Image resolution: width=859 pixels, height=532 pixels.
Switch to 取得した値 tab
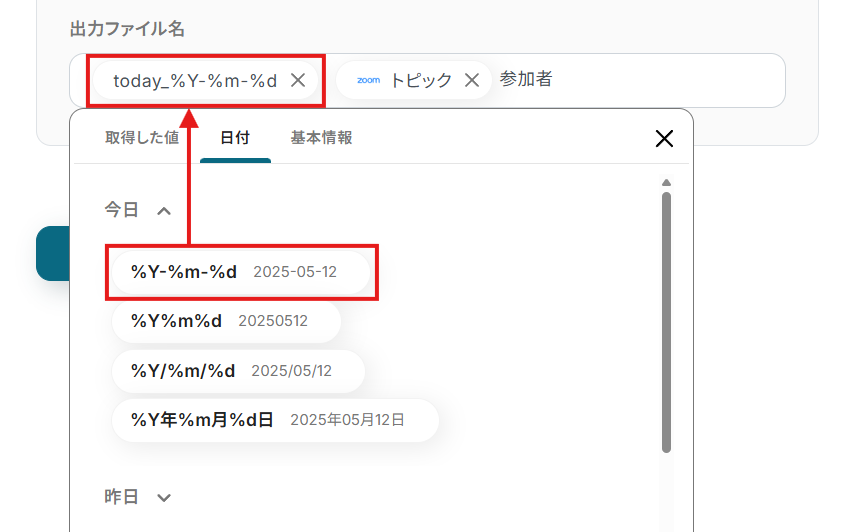pyautogui.click(x=142, y=138)
